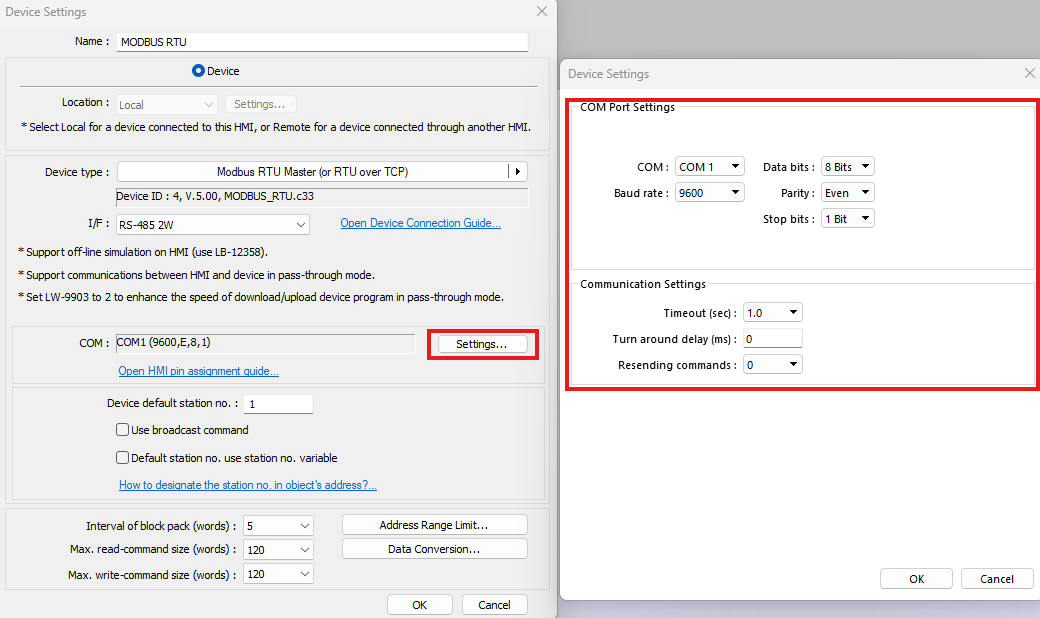The image size is (1040, 618).
Task: Select the Device radio button
Action: point(198,71)
